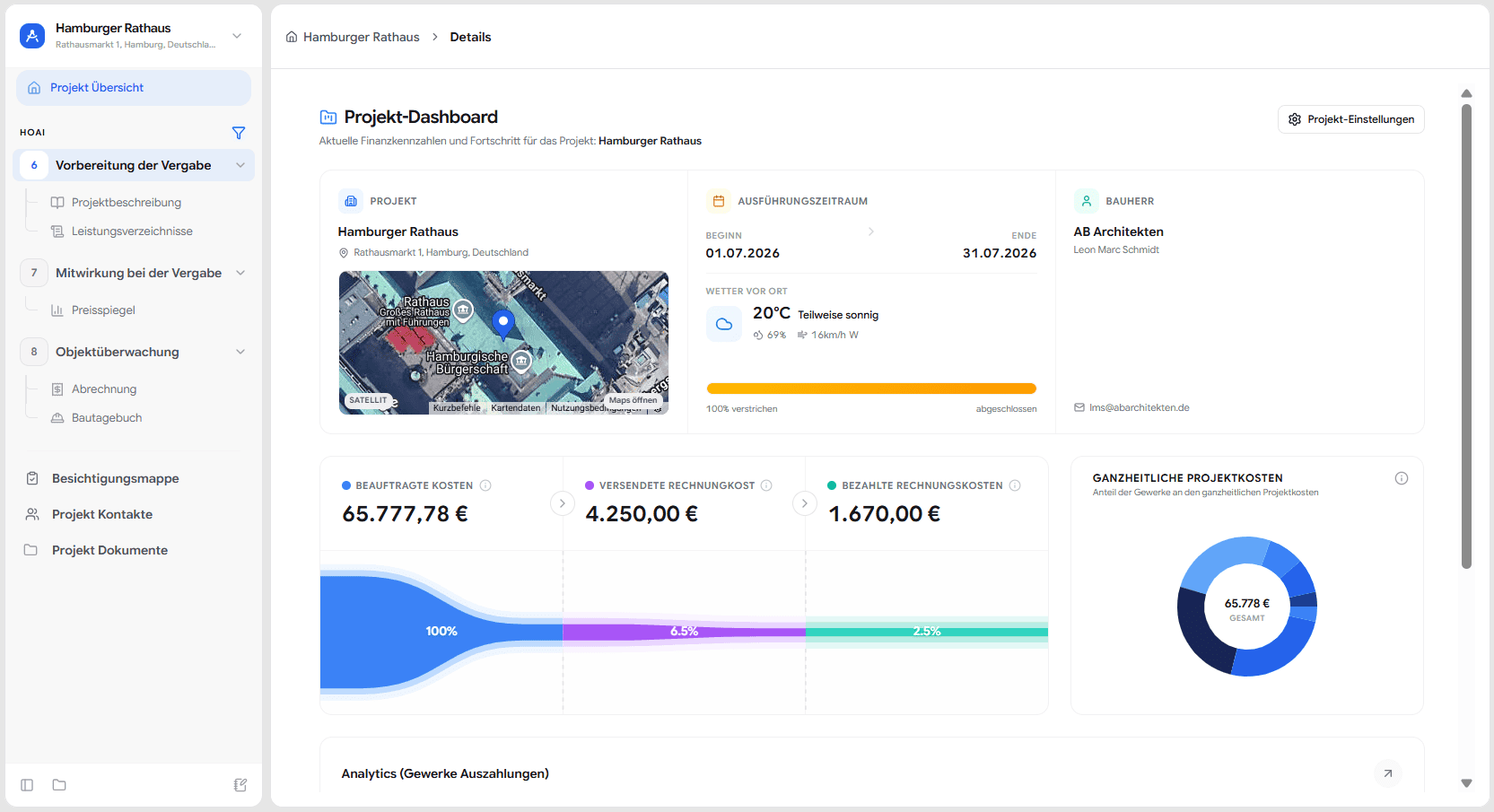Open Projektbeschreibung
This screenshot has height=812, width=1494.
point(127,203)
